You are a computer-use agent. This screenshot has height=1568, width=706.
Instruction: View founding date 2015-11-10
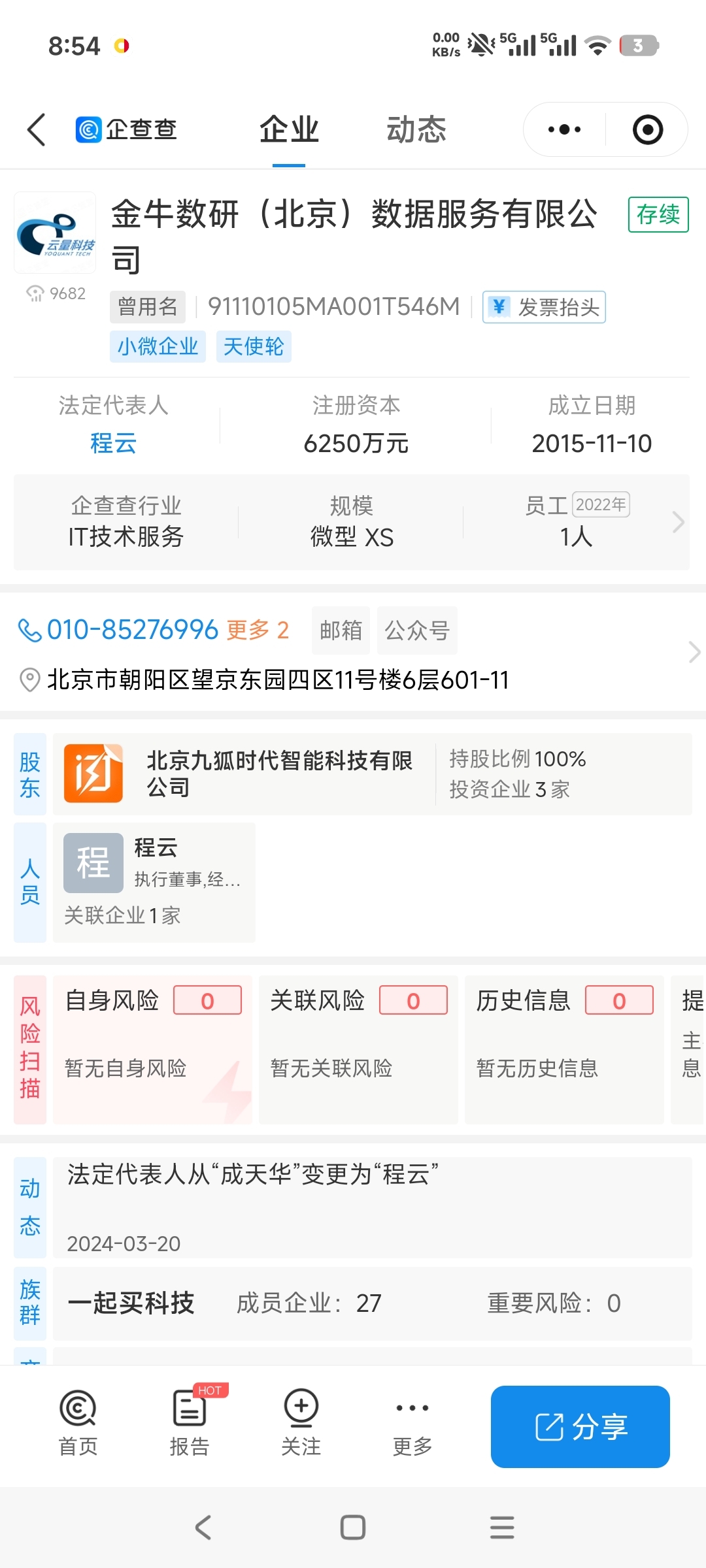[592, 444]
